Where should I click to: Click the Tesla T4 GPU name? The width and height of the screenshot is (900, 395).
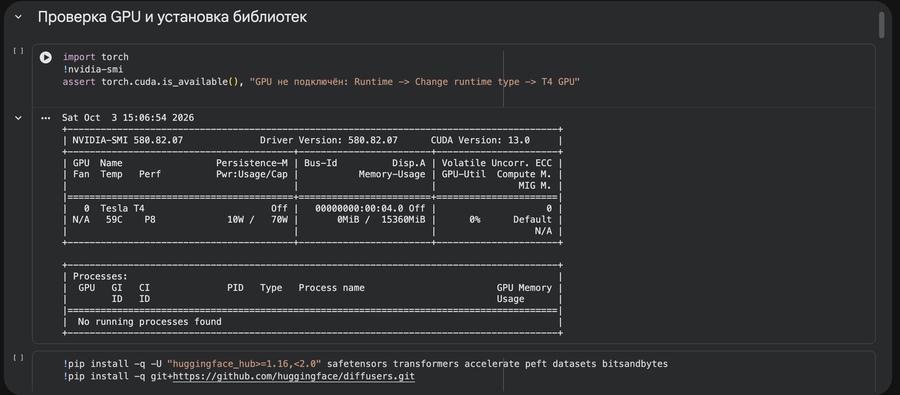click(122, 208)
